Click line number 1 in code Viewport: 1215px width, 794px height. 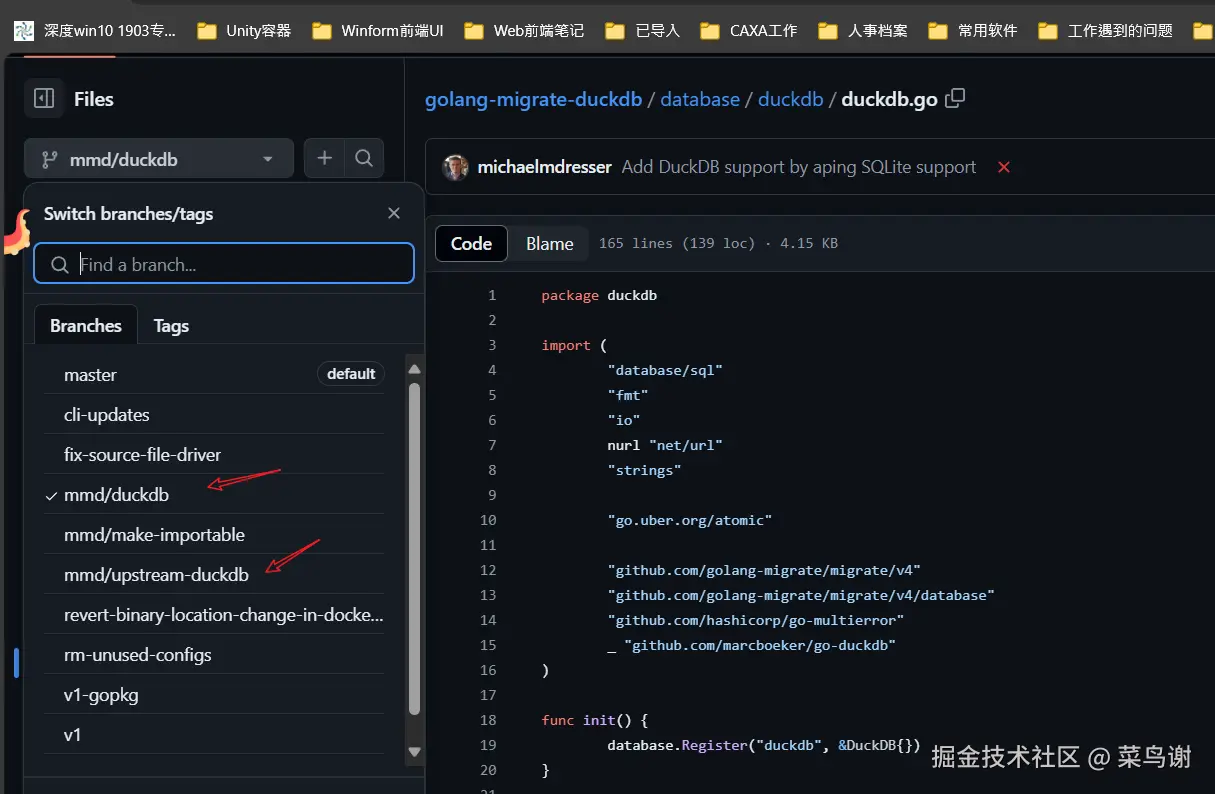[492, 295]
